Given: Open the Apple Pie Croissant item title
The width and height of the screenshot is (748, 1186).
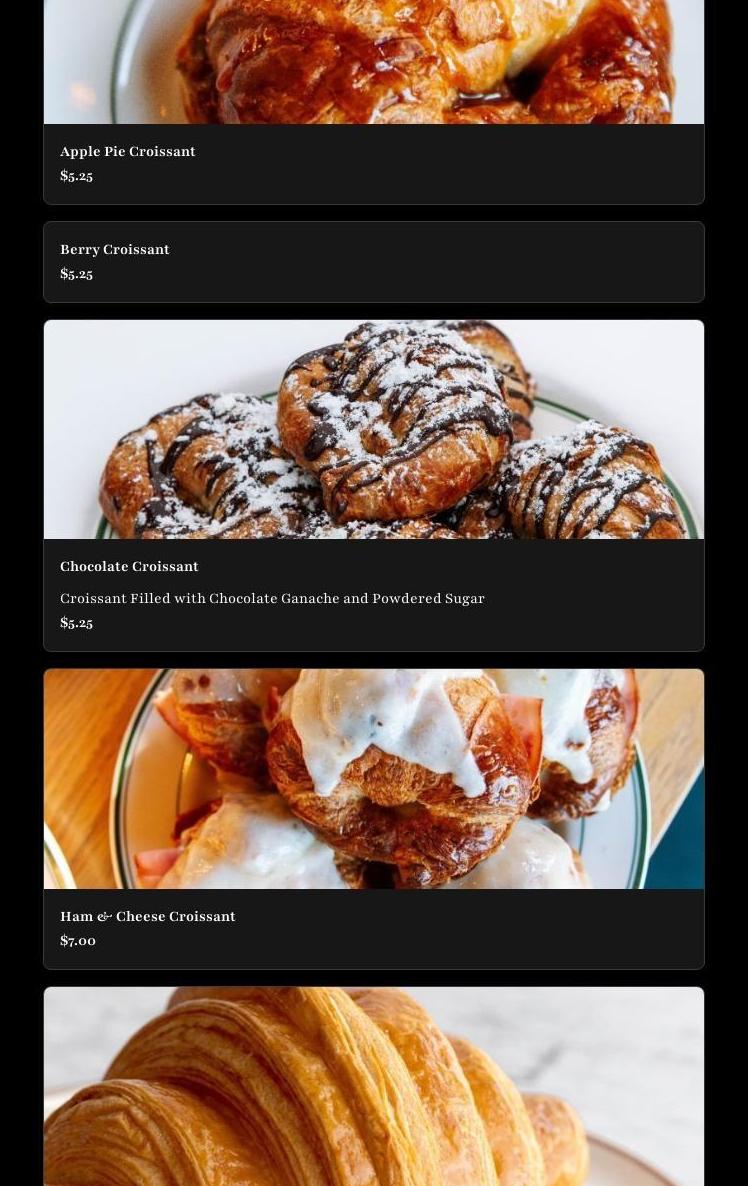Looking at the screenshot, I should coord(128,151).
